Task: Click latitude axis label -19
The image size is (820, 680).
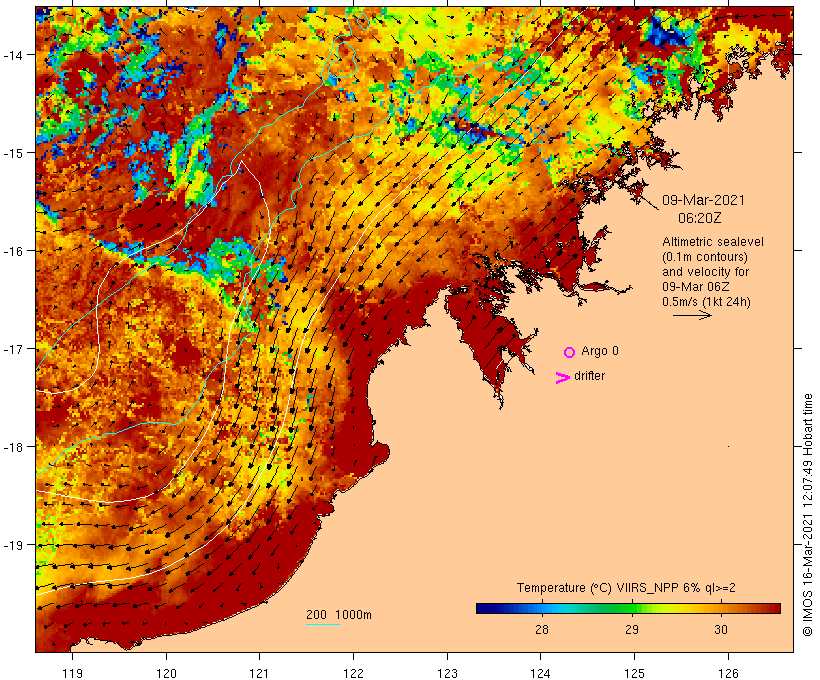Action: pos(12,545)
